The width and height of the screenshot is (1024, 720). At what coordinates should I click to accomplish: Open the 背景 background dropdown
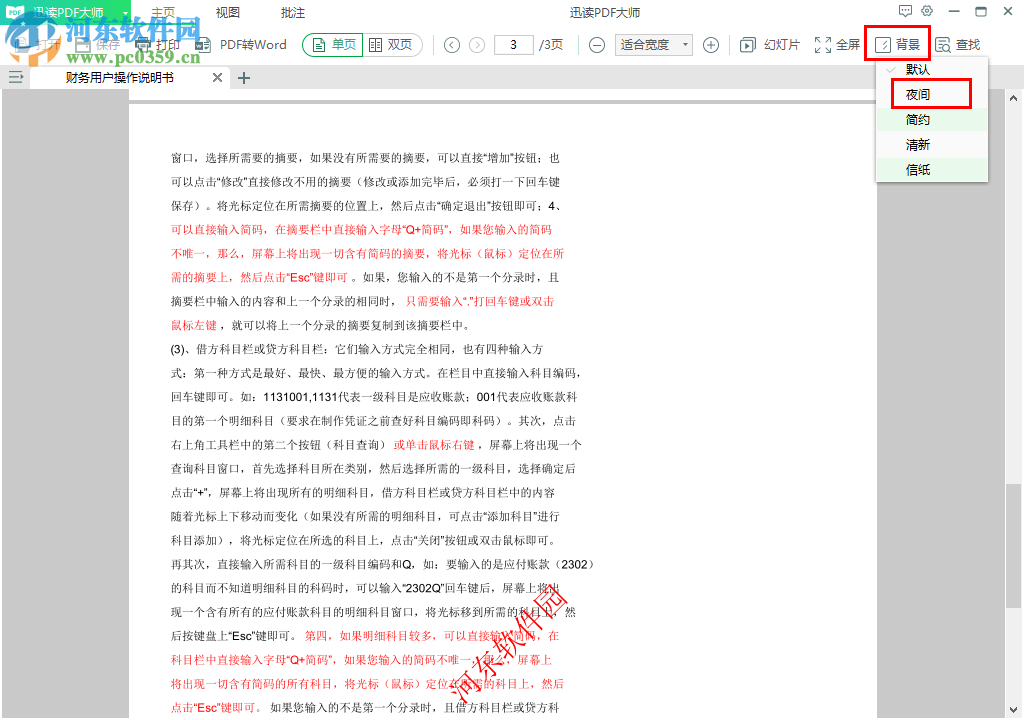click(897, 44)
